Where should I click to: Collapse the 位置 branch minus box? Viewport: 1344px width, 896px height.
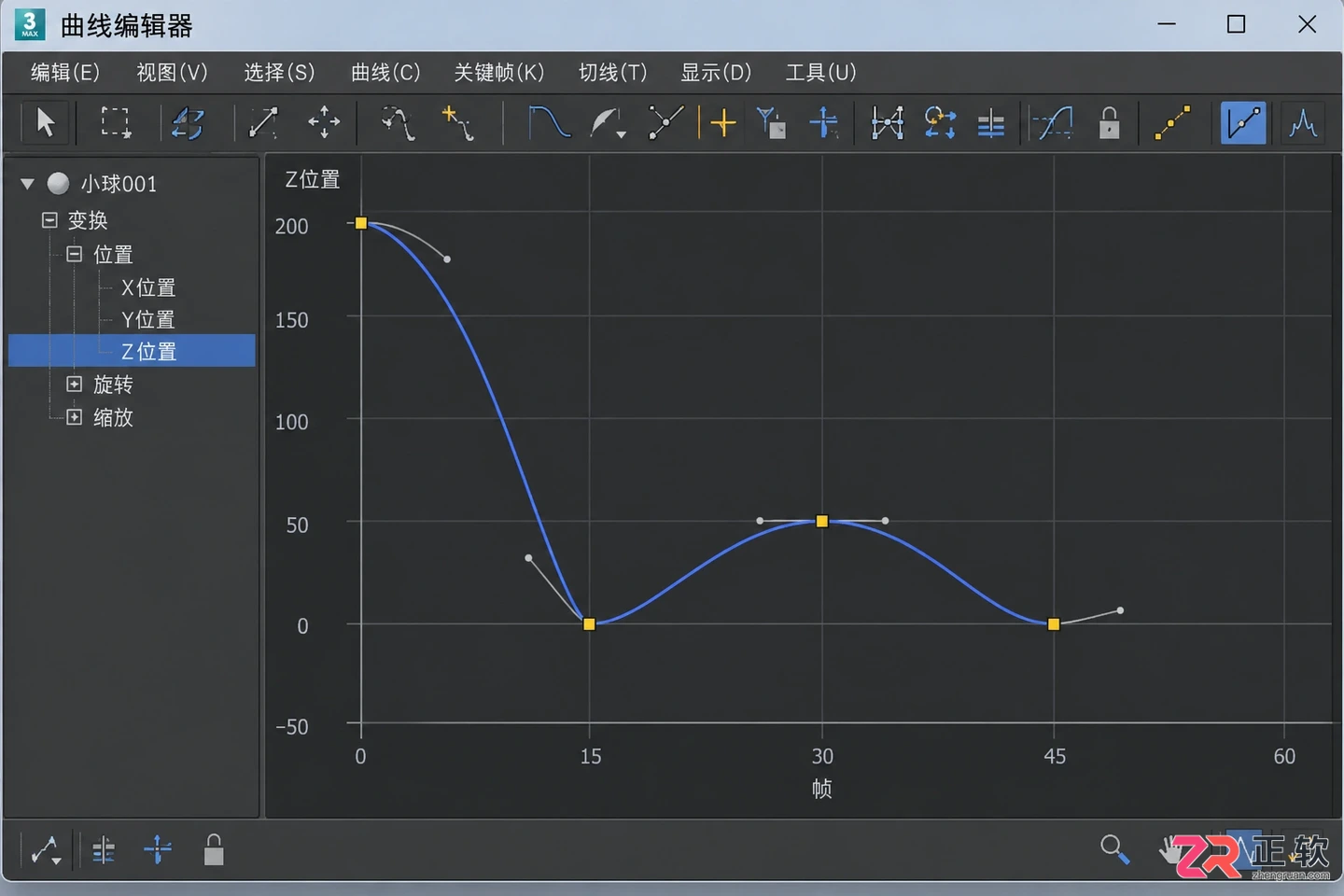74,254
